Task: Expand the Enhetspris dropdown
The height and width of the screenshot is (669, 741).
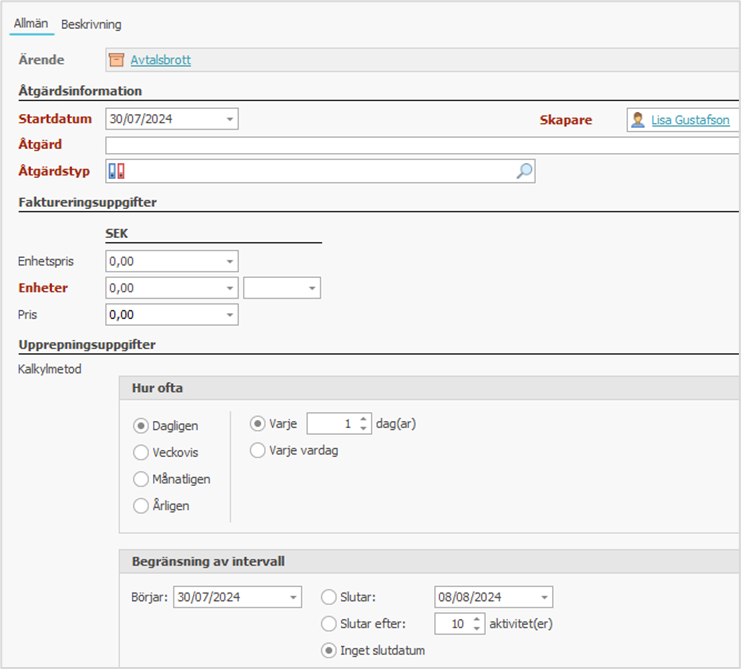Action: [230, 262]
